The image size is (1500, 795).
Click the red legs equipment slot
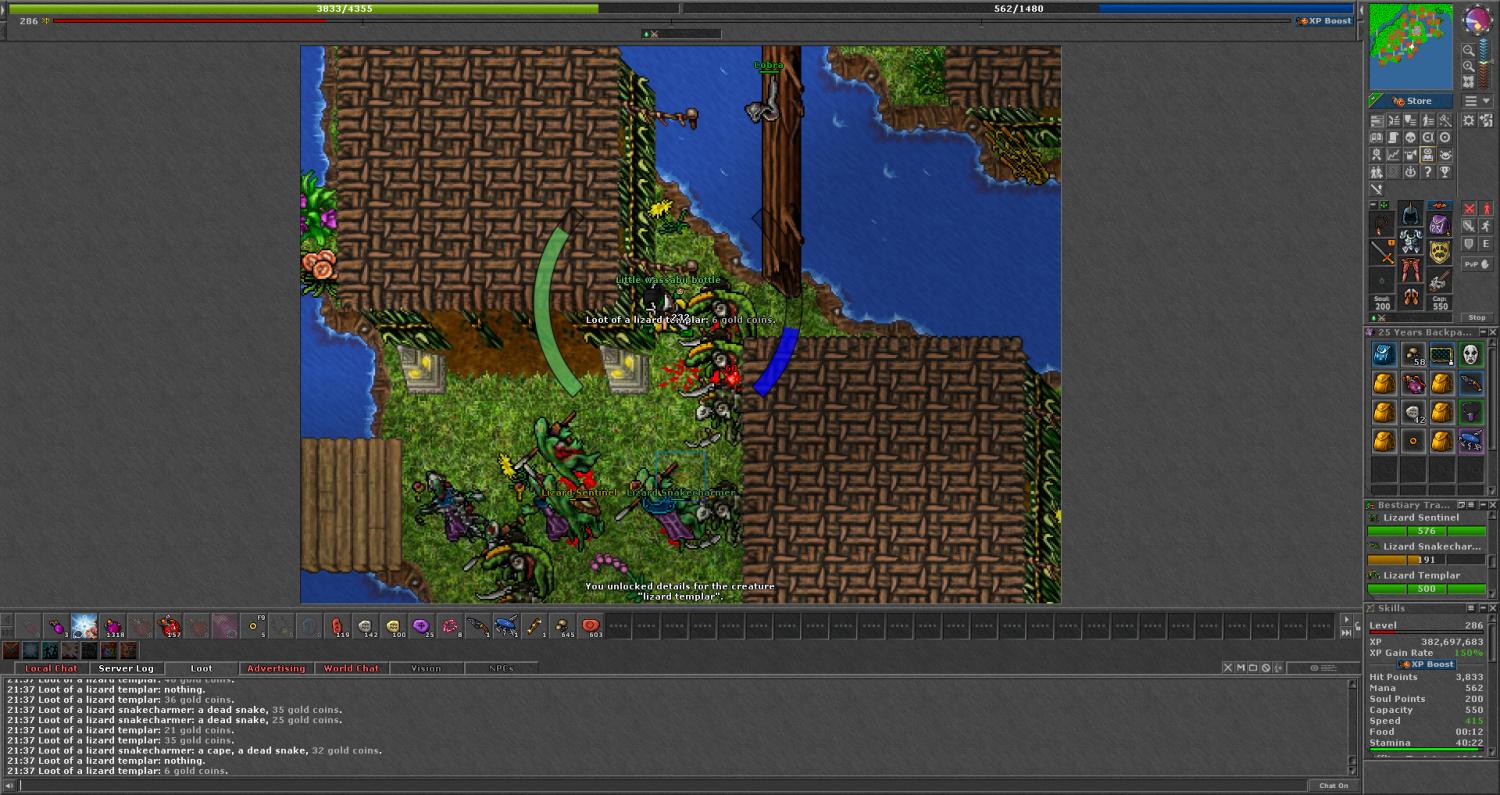[1410, 268]
